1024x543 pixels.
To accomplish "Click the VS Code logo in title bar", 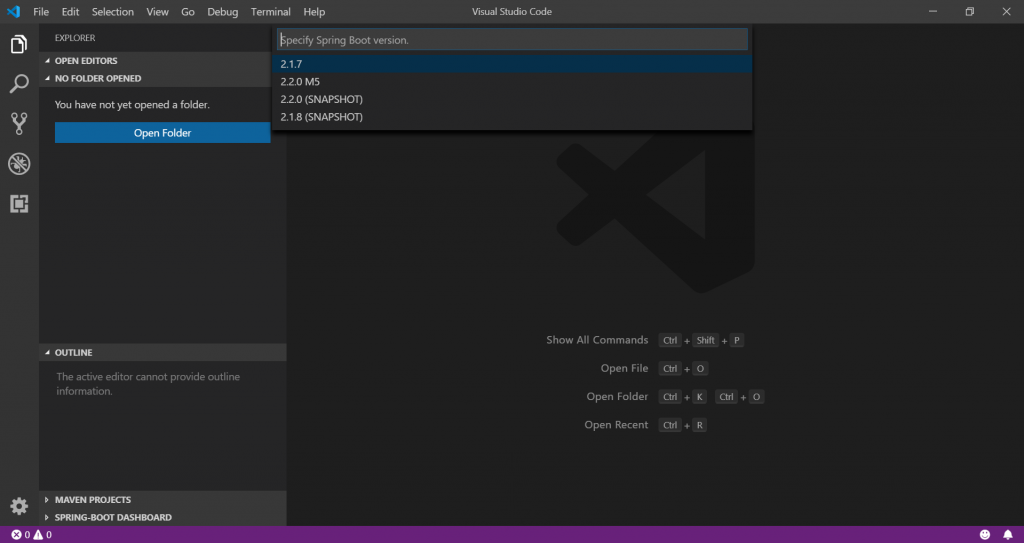I will click(x=13, y=12).
